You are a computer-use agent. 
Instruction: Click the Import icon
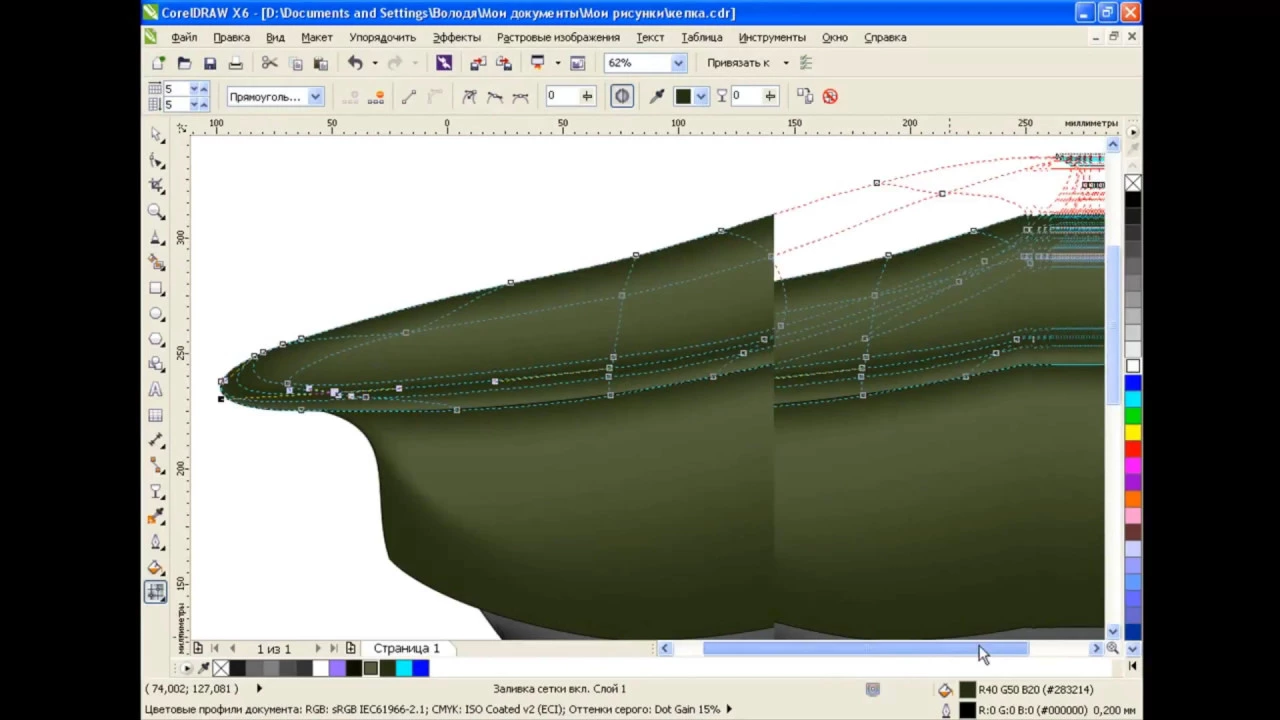click(x=478, y=63)
